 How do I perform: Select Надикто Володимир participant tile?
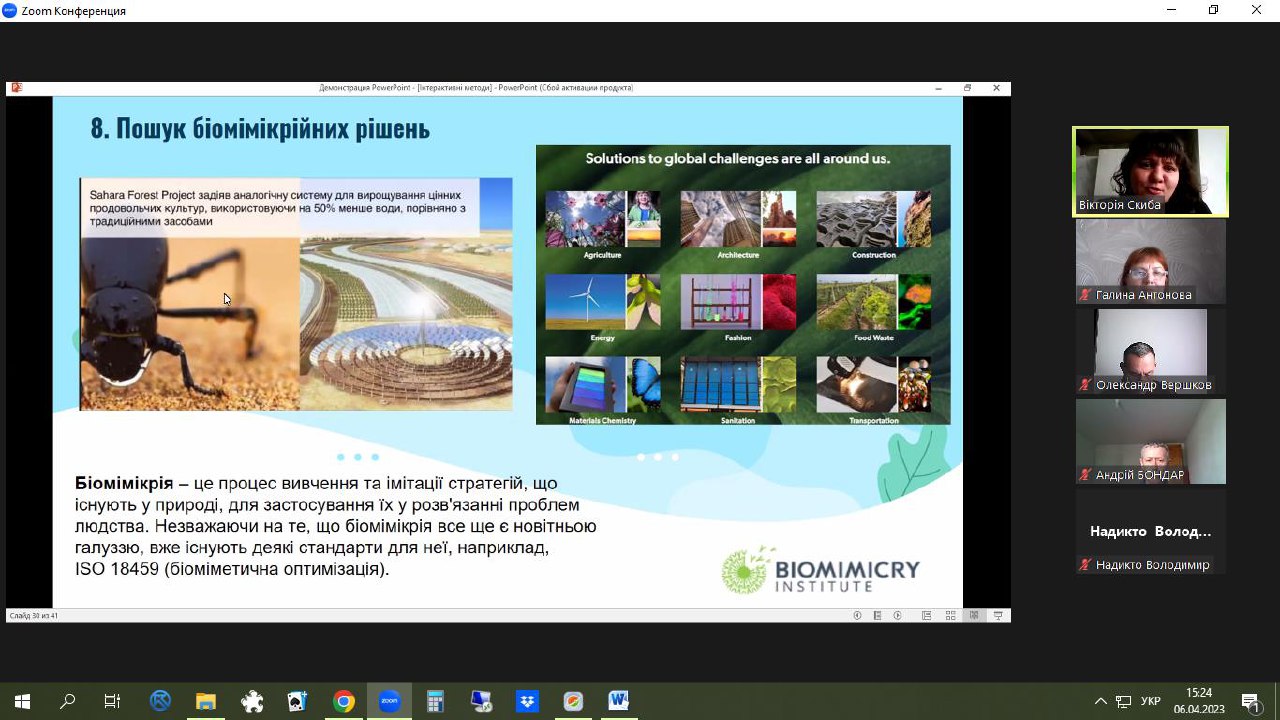click(1150, 531)
